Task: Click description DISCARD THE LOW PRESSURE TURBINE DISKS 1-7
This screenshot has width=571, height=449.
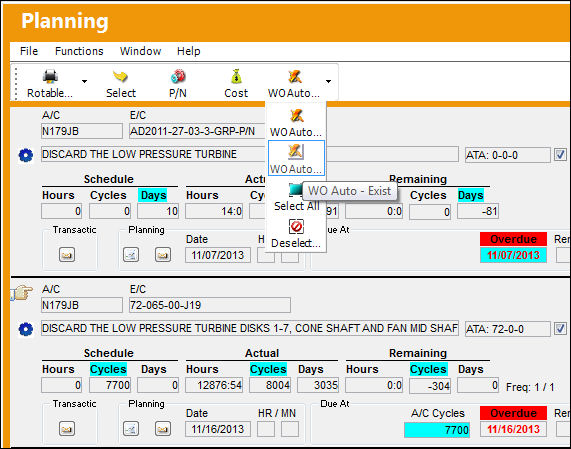Action: pos(249,328)
